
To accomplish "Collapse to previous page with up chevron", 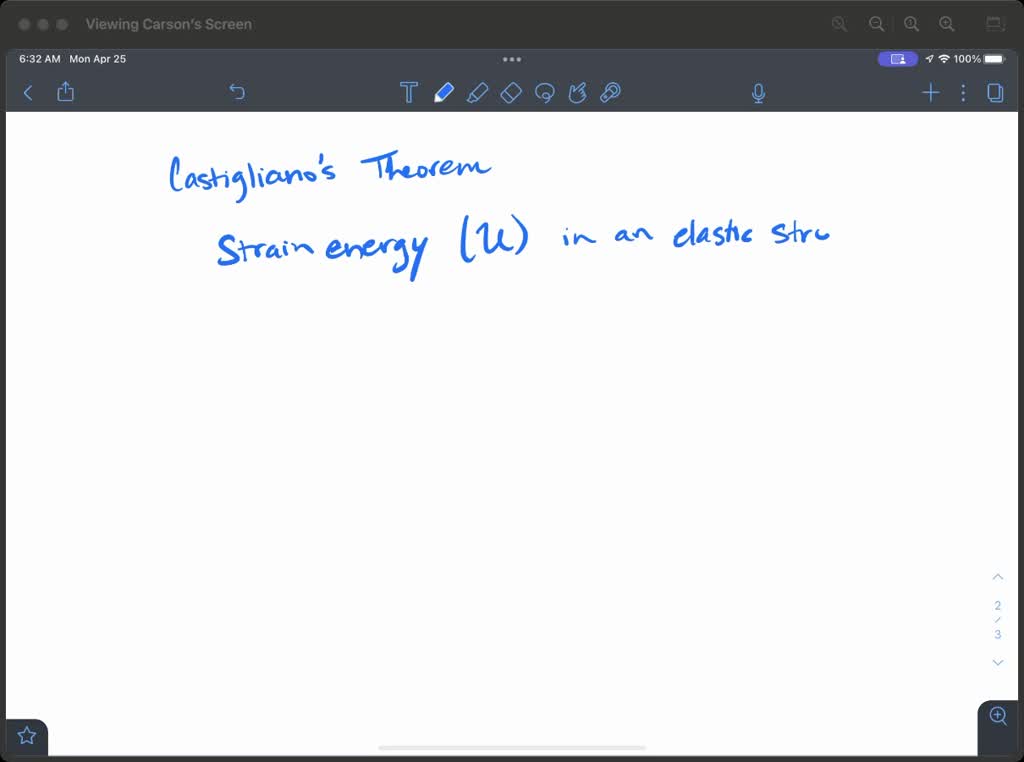I will click(997, 576).
